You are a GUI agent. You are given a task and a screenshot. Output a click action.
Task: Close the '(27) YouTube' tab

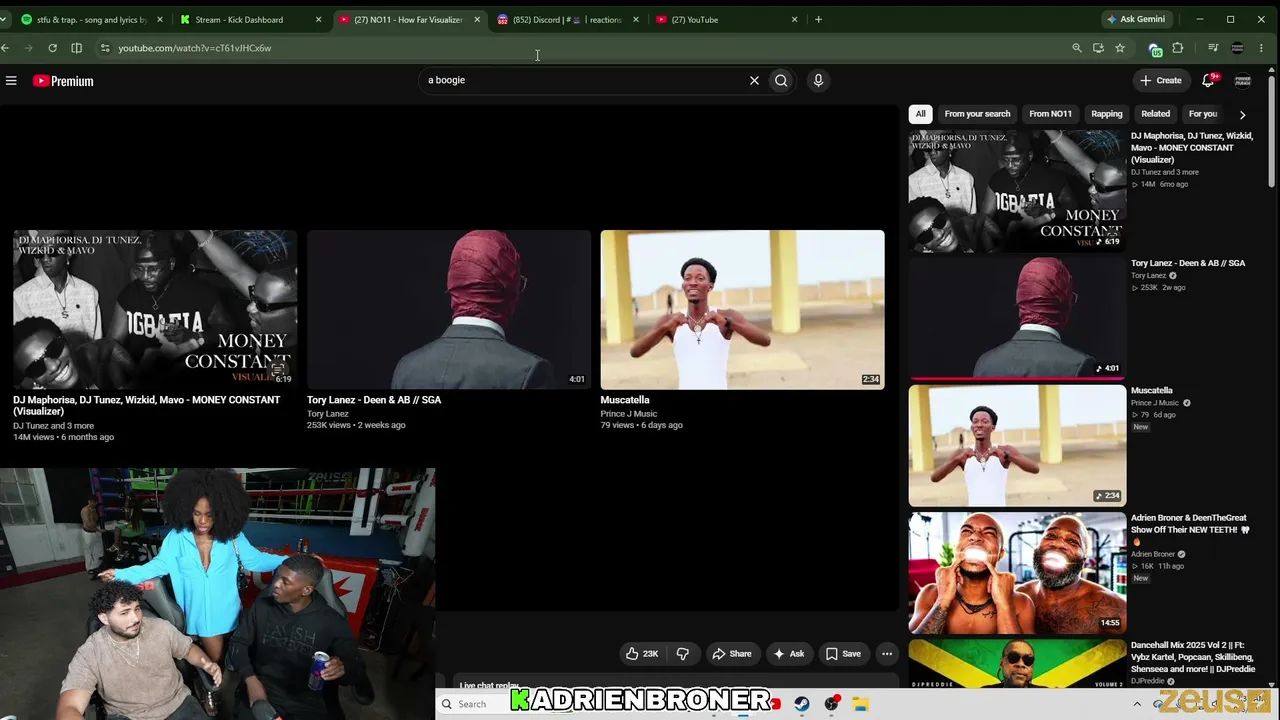point(795,20)
